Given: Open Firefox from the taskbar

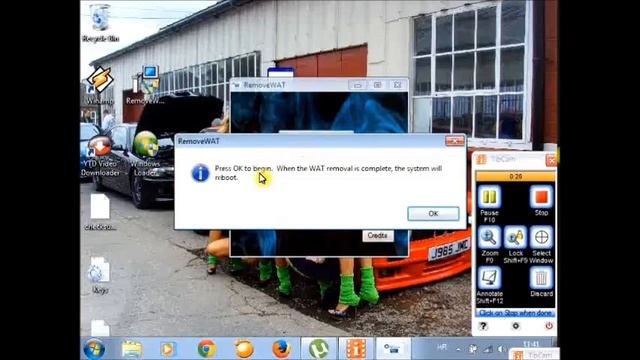Looking at the screenshot, I should point(281,349).
